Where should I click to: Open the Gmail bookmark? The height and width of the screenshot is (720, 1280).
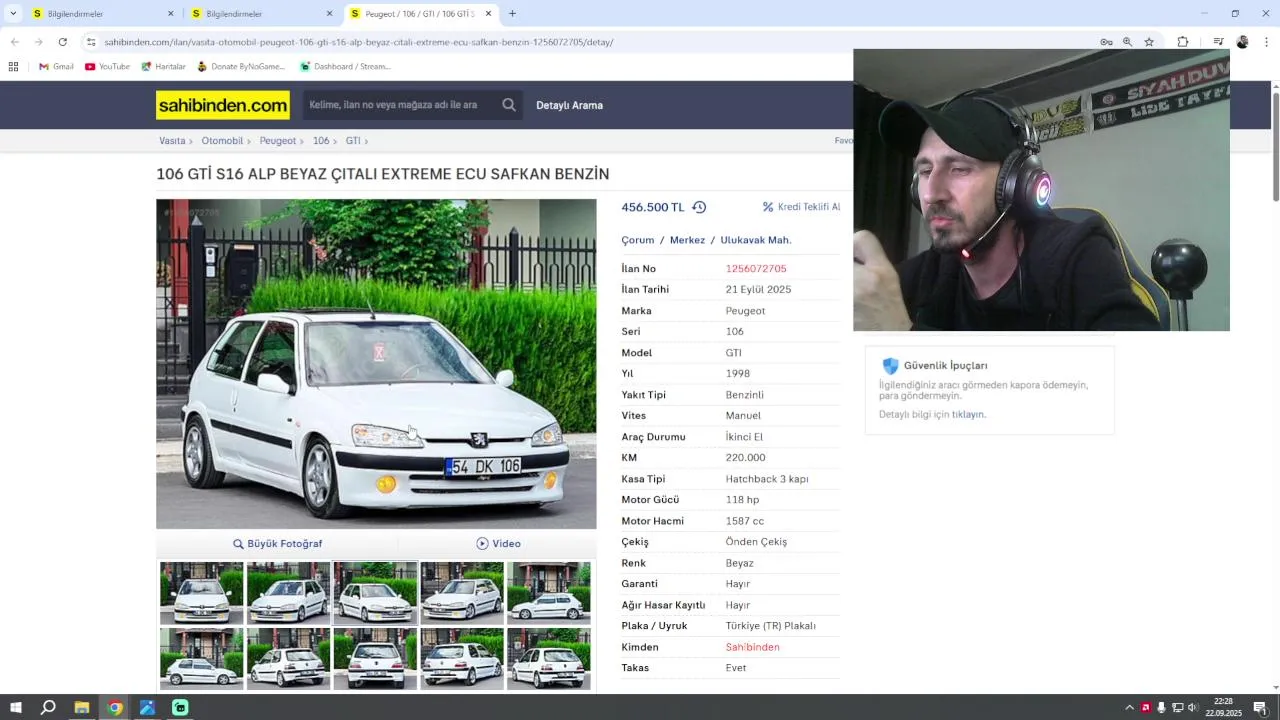click(56, 66)
